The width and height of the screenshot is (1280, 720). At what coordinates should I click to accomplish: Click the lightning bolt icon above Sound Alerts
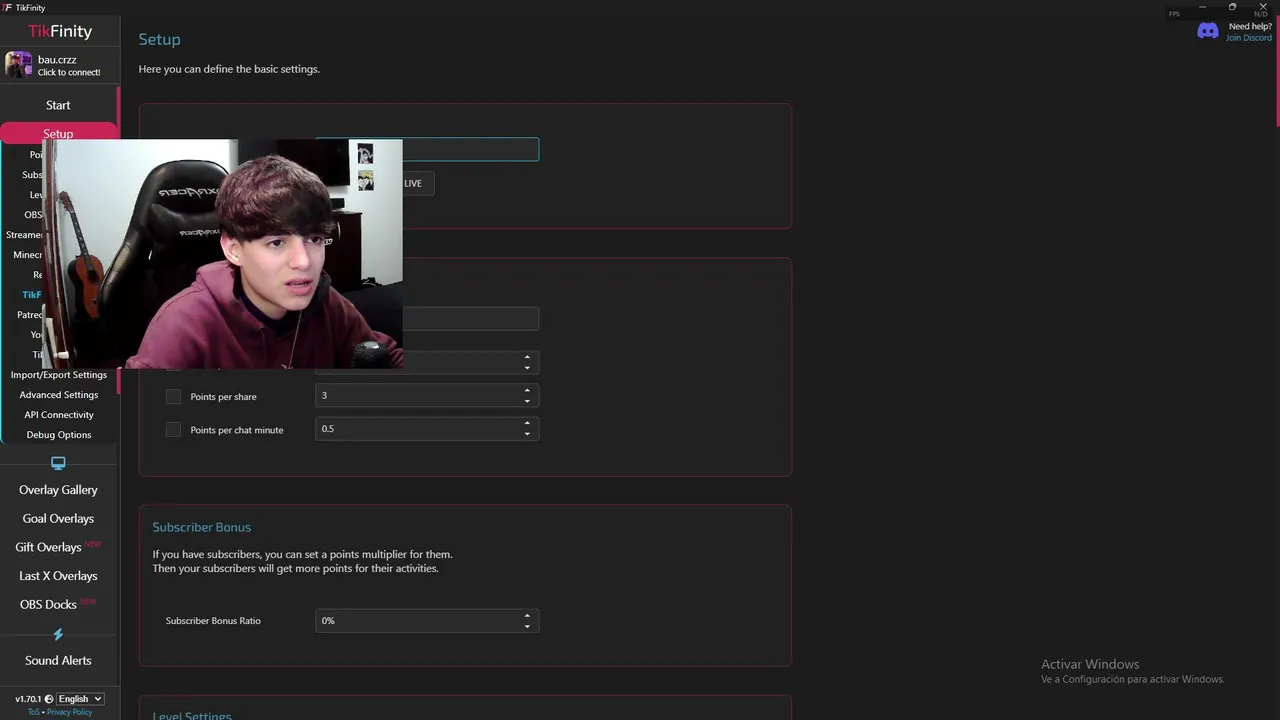coord(58,634)
